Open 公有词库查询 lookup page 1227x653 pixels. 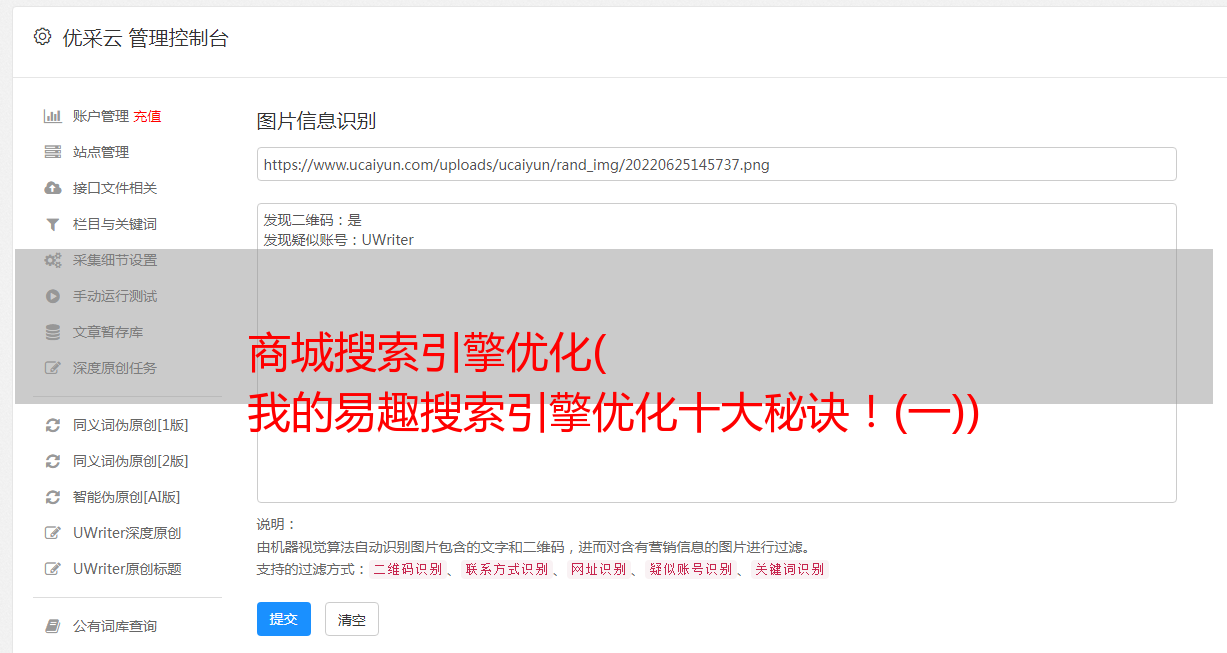115,626
